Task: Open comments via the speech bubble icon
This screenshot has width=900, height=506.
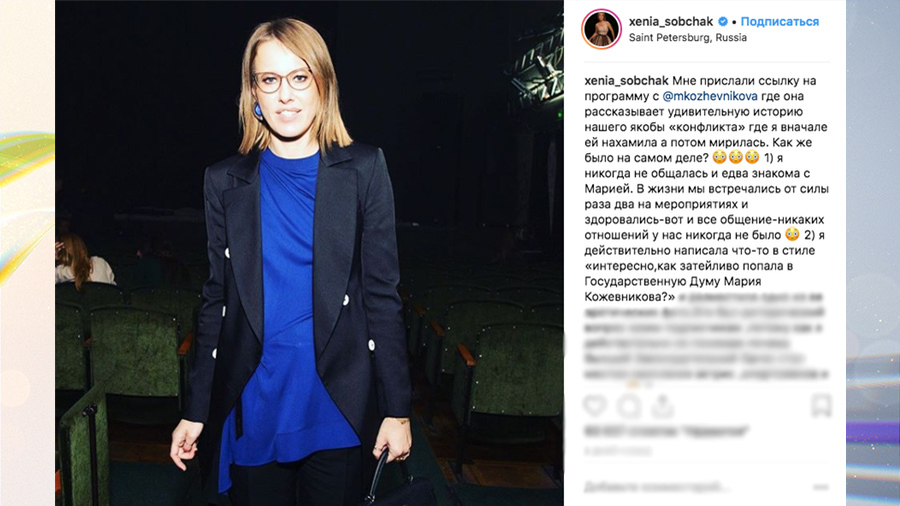Action: coord(629,406)
